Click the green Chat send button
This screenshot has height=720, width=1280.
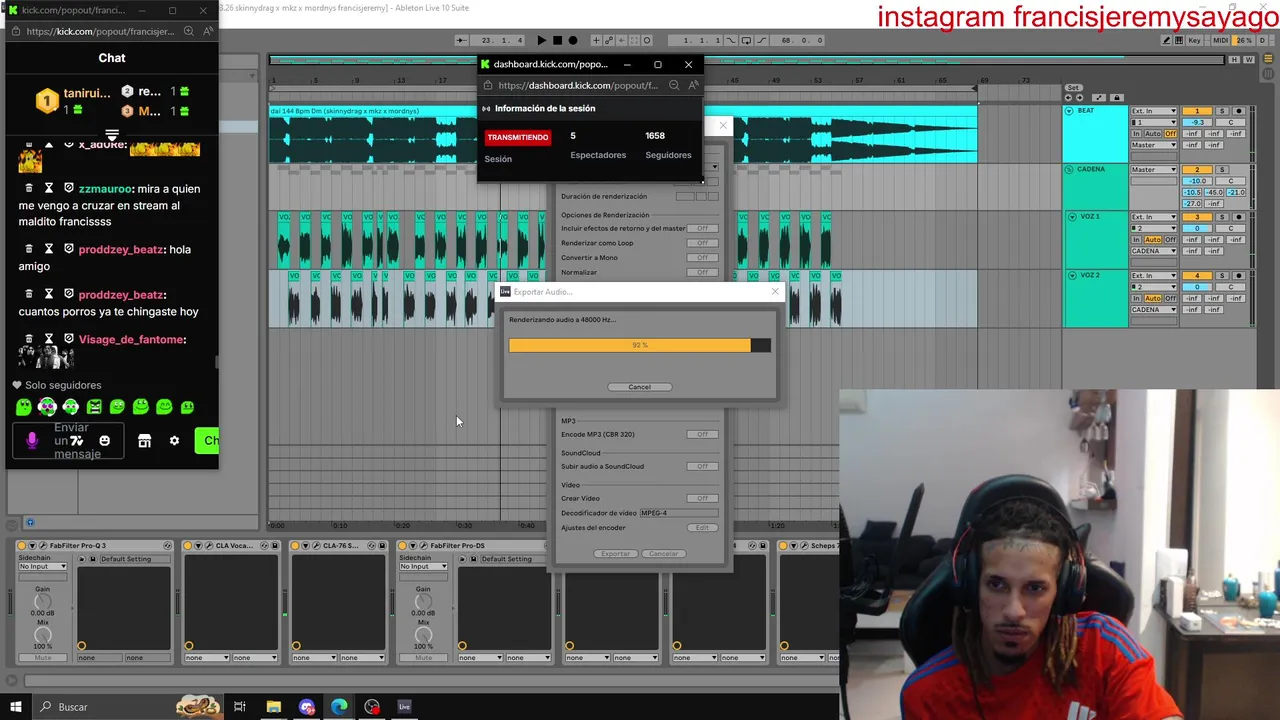pos(207,440)
